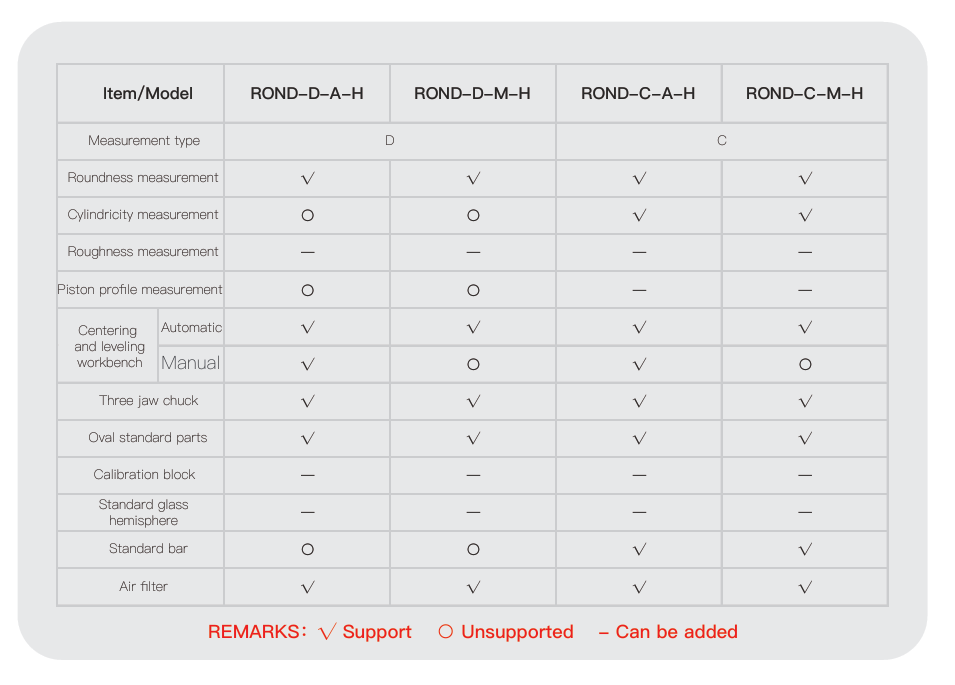Select the Piston profile circle under ROND-D-A-H
This screenshot has height=685, width=955.
point(307,290)
